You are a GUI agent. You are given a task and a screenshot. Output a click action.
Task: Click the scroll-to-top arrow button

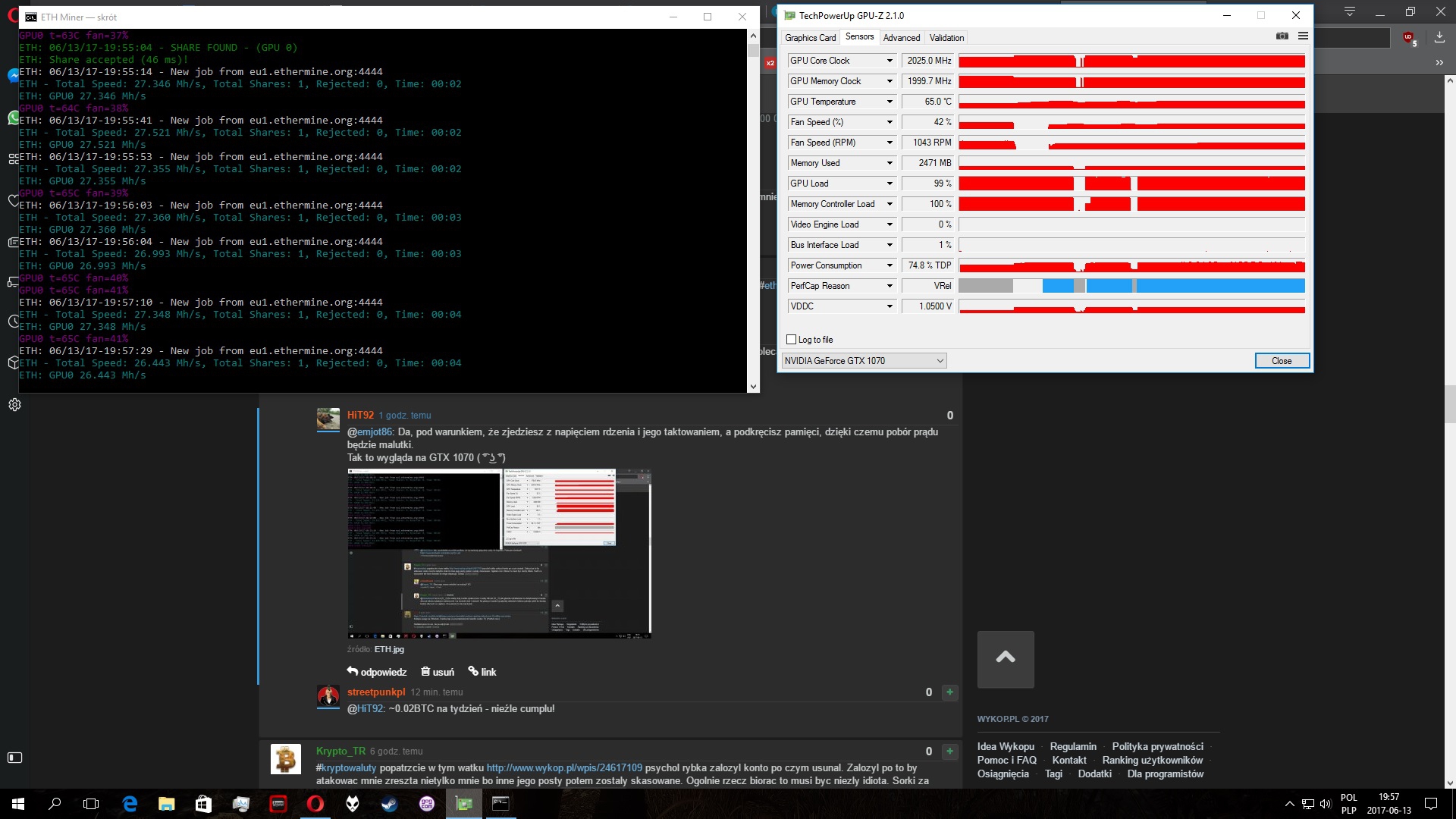point(1006,659)
